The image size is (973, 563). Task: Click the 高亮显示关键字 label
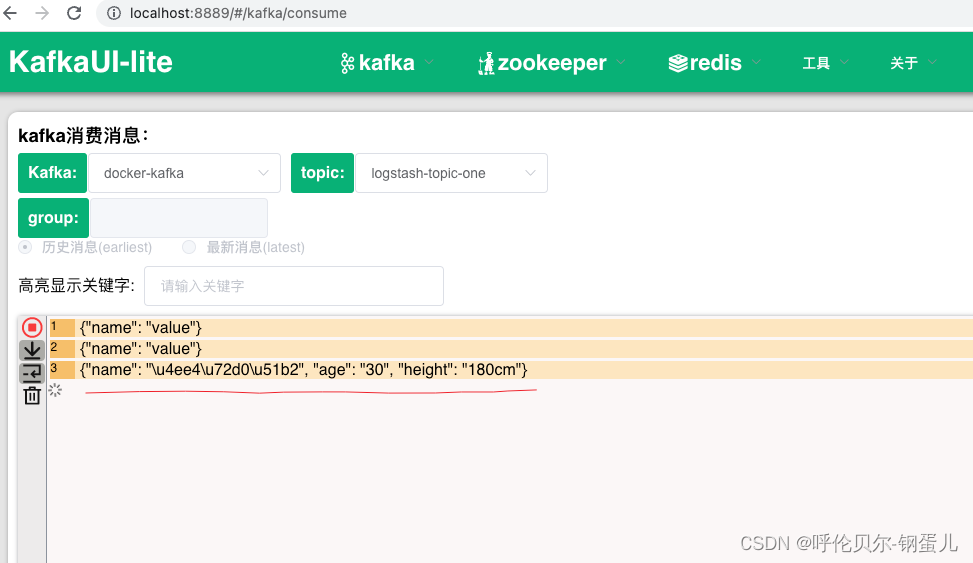77,286
